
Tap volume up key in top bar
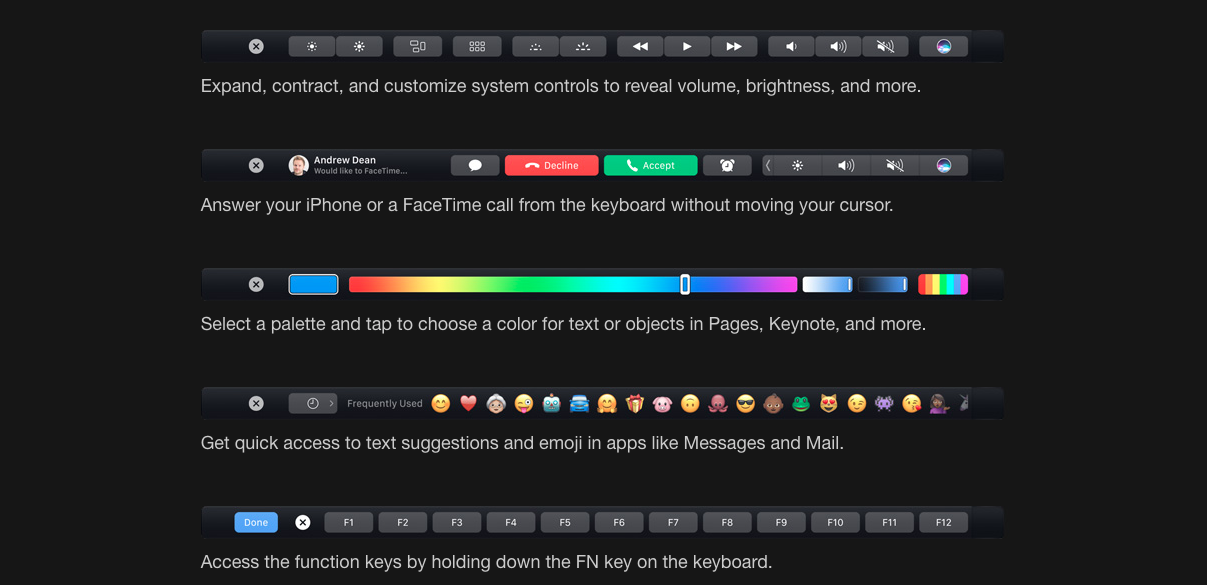[838, 46]
